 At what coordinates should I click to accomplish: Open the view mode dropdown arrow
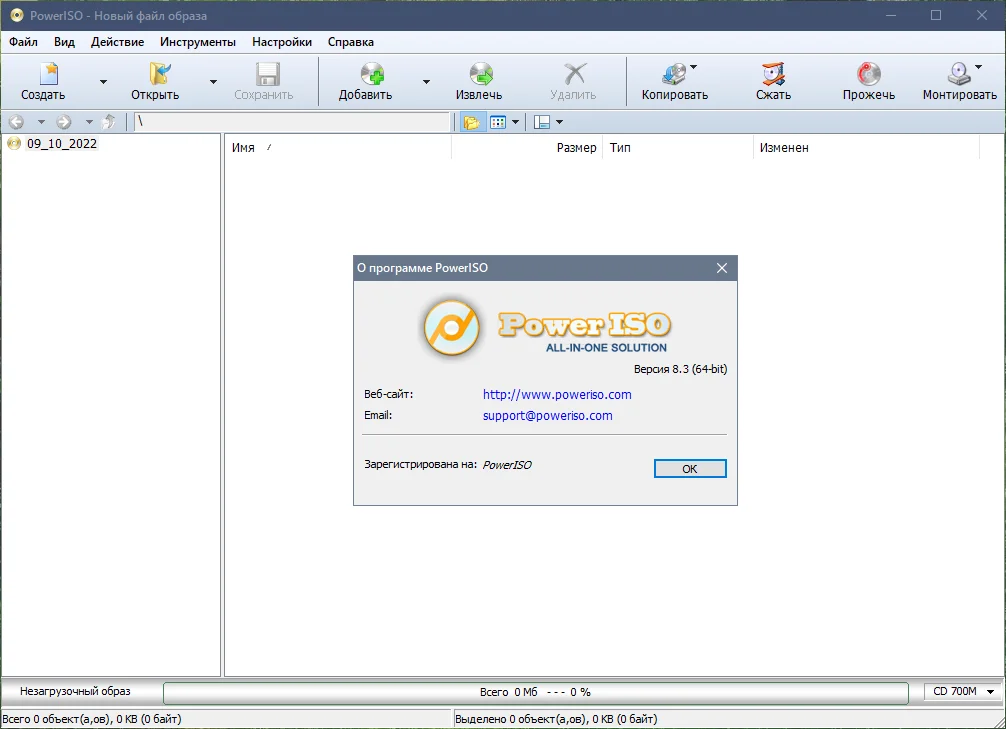[515, 122]
